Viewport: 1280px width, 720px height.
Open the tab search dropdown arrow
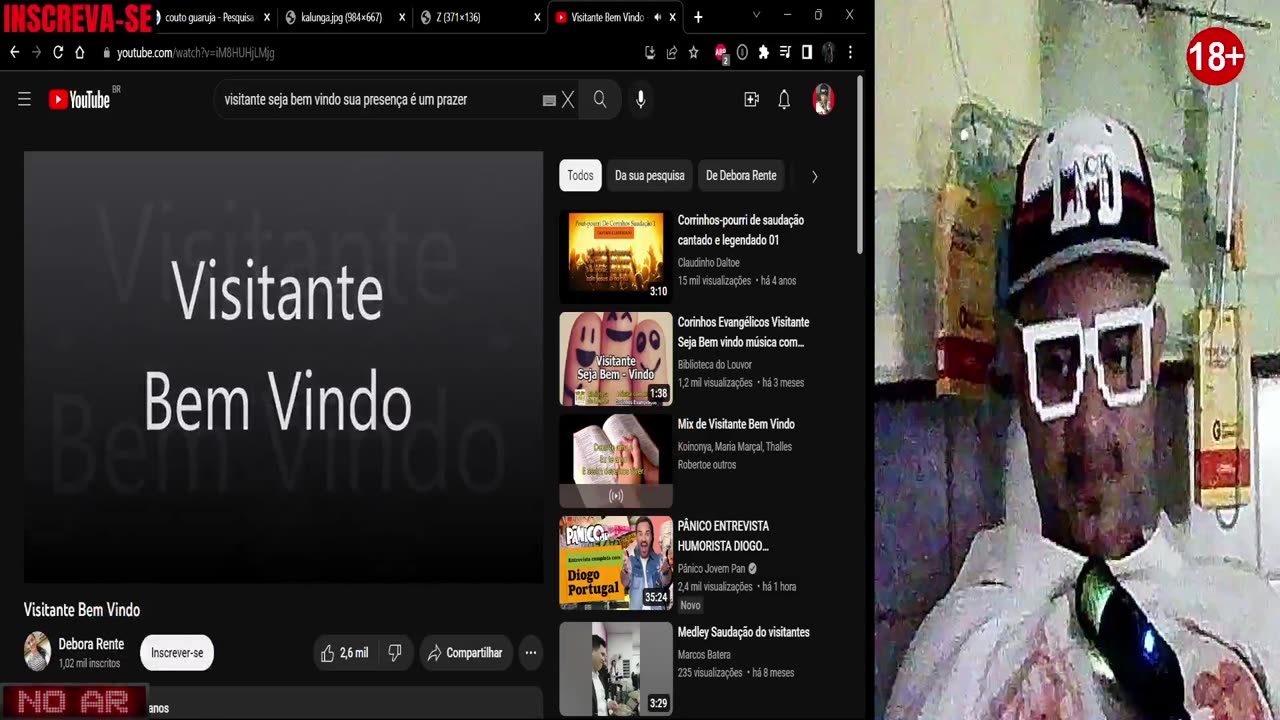pos(755,15)
